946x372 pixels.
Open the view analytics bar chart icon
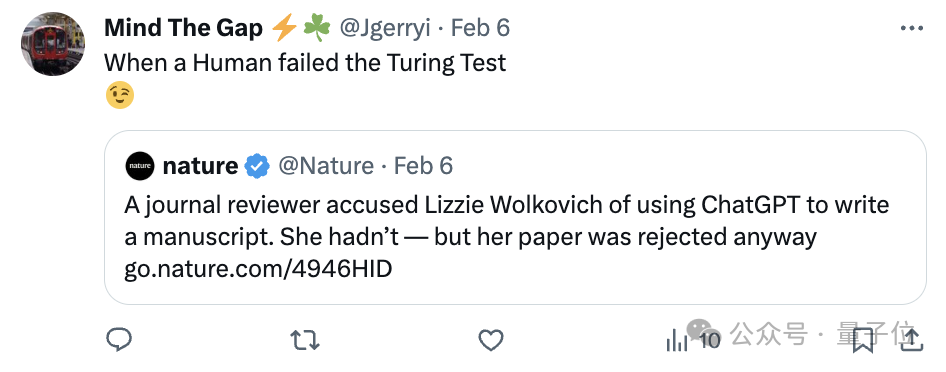(676, 341)
